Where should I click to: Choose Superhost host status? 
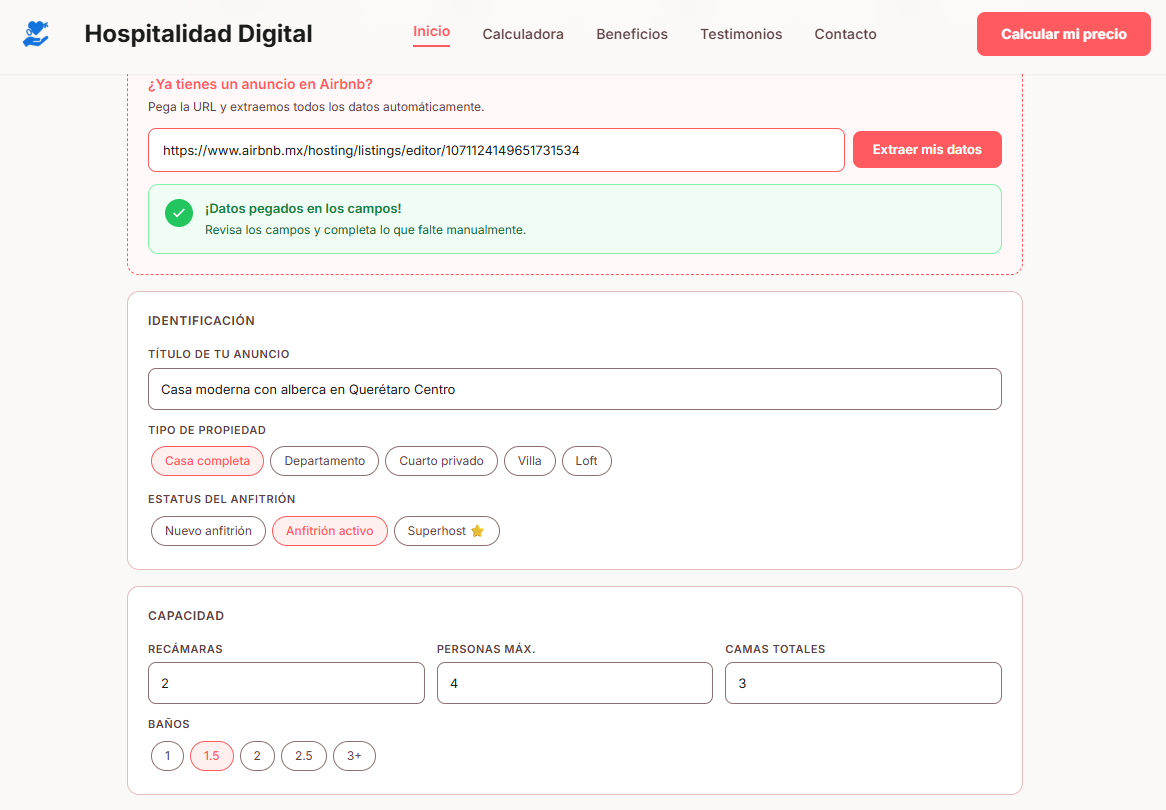click(x=446, y=531)
